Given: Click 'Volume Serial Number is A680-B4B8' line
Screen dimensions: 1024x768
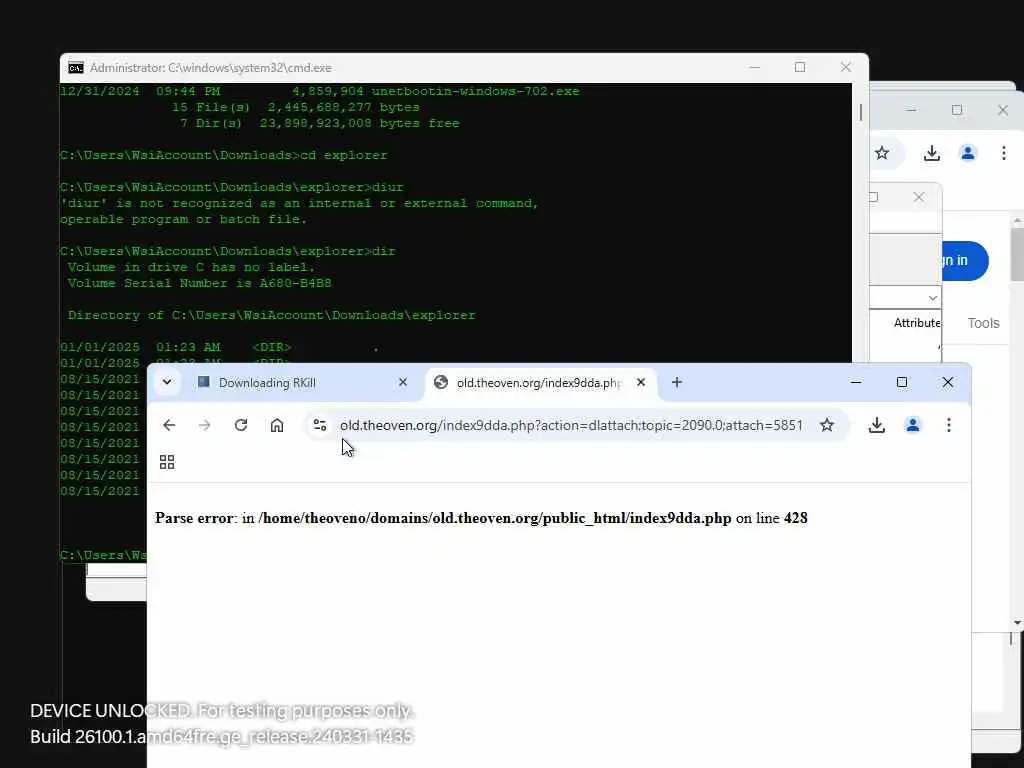Looking at the screenshot, I should 199,283.
